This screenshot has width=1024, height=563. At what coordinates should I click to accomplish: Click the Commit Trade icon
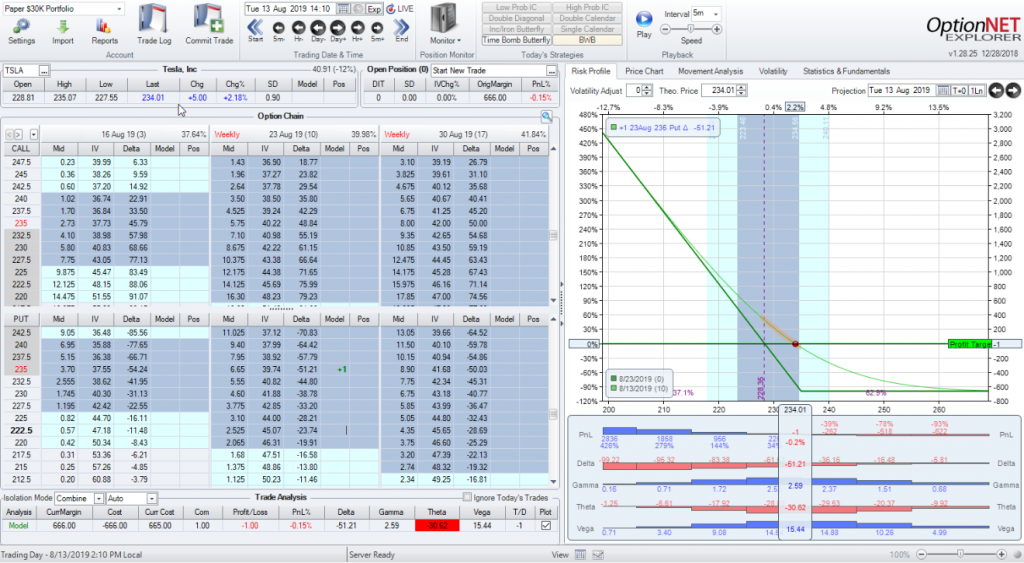209,25
